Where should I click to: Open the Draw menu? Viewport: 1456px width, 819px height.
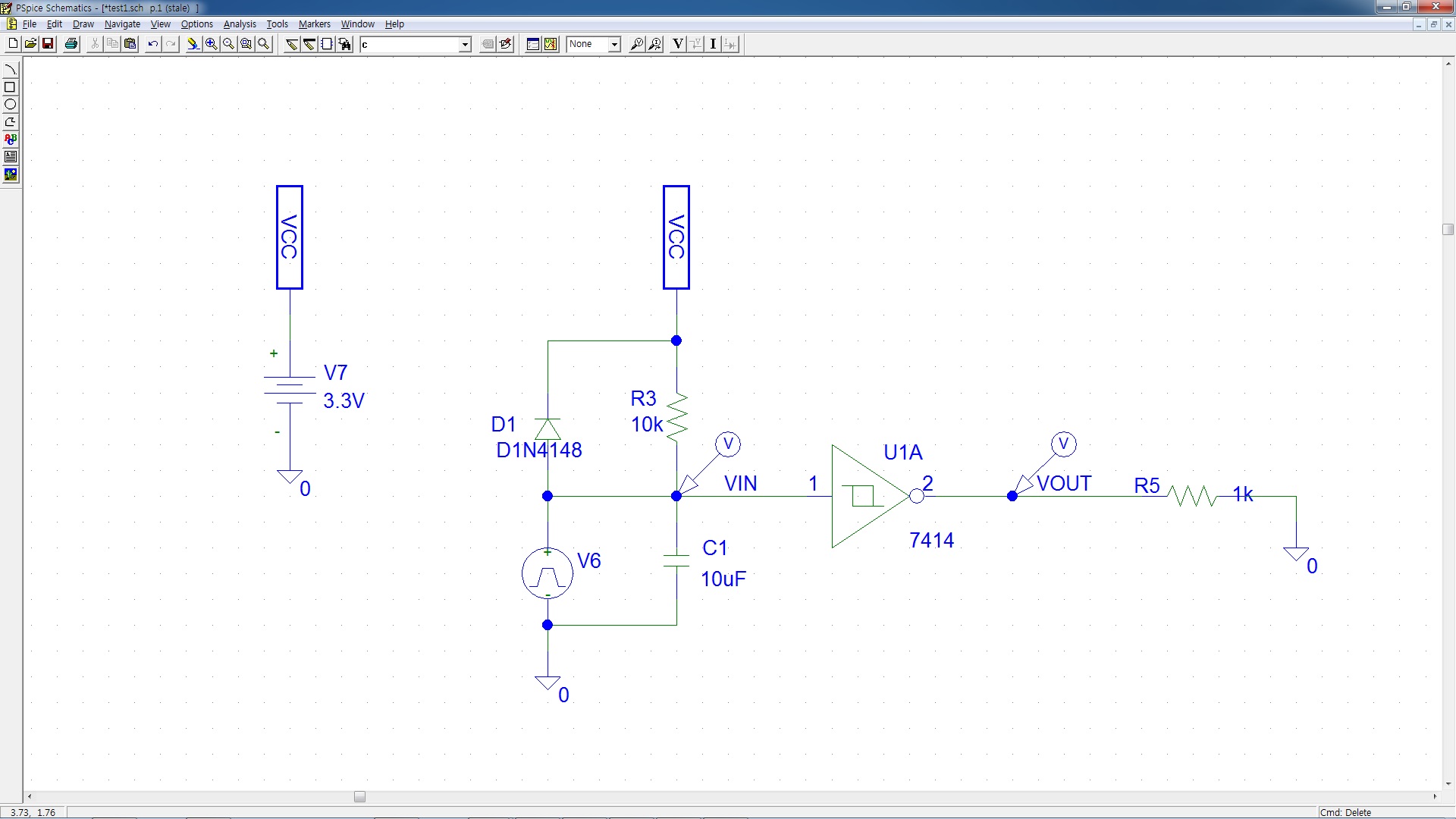[x=83, y=24]
